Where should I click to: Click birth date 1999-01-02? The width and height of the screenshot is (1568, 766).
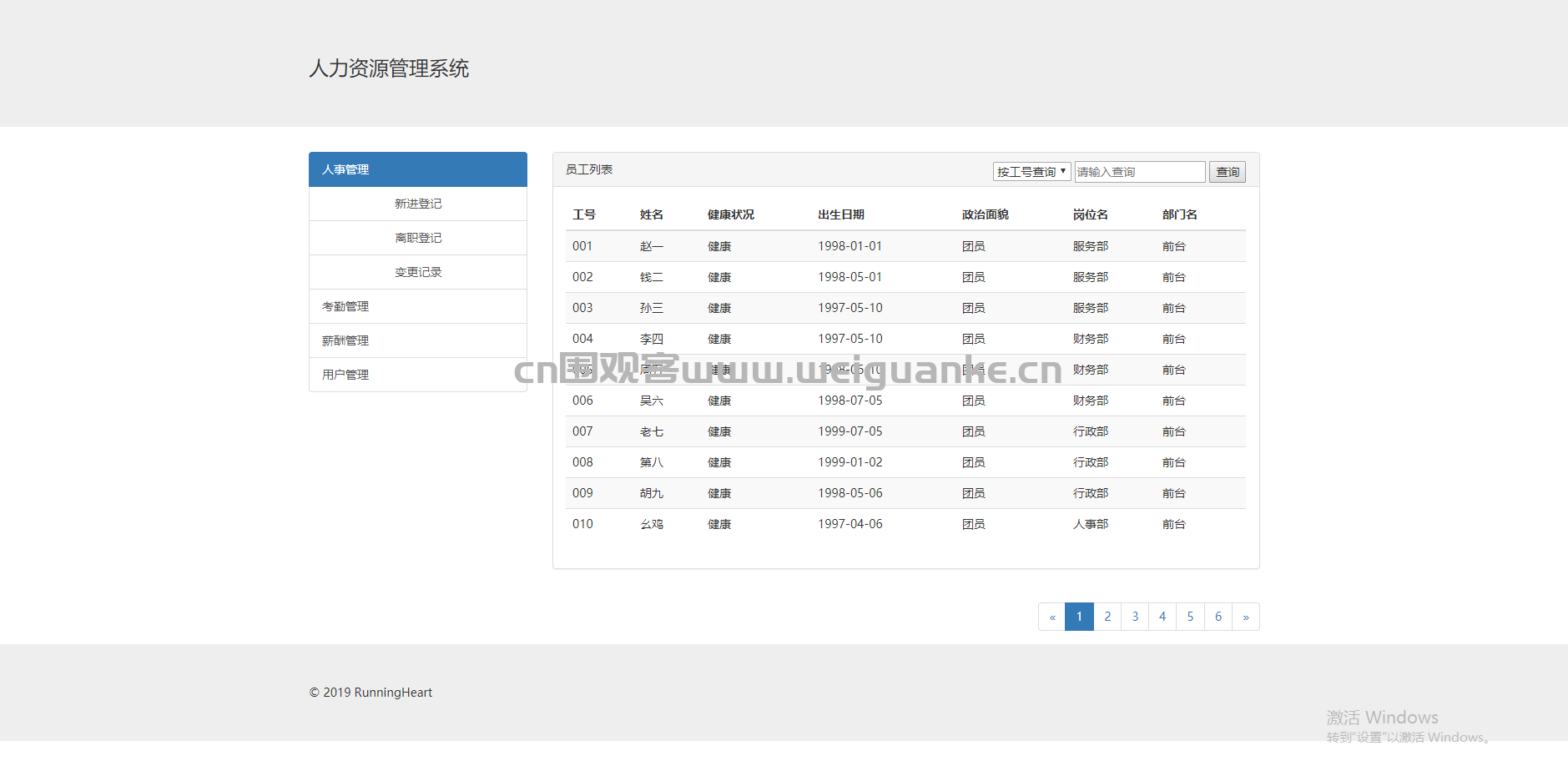[x=850, y=462]
